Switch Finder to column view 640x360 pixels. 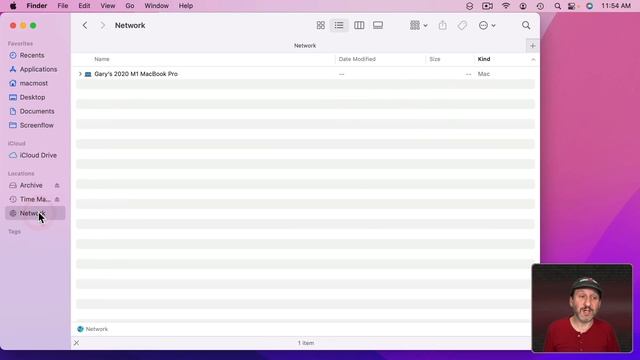point(359,25)
